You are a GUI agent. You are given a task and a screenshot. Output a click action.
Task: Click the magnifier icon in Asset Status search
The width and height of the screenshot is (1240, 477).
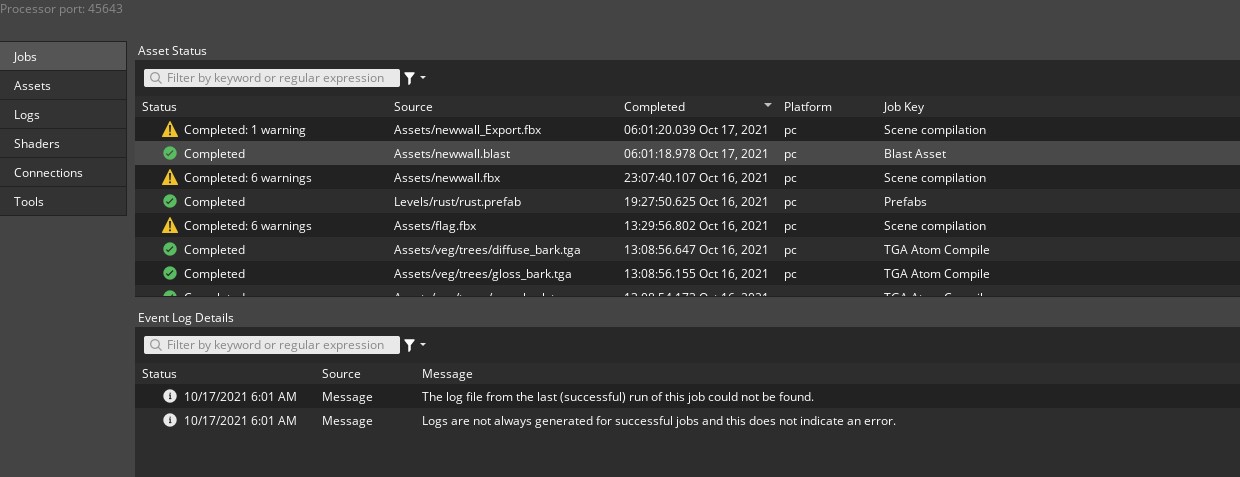[156, 78]
